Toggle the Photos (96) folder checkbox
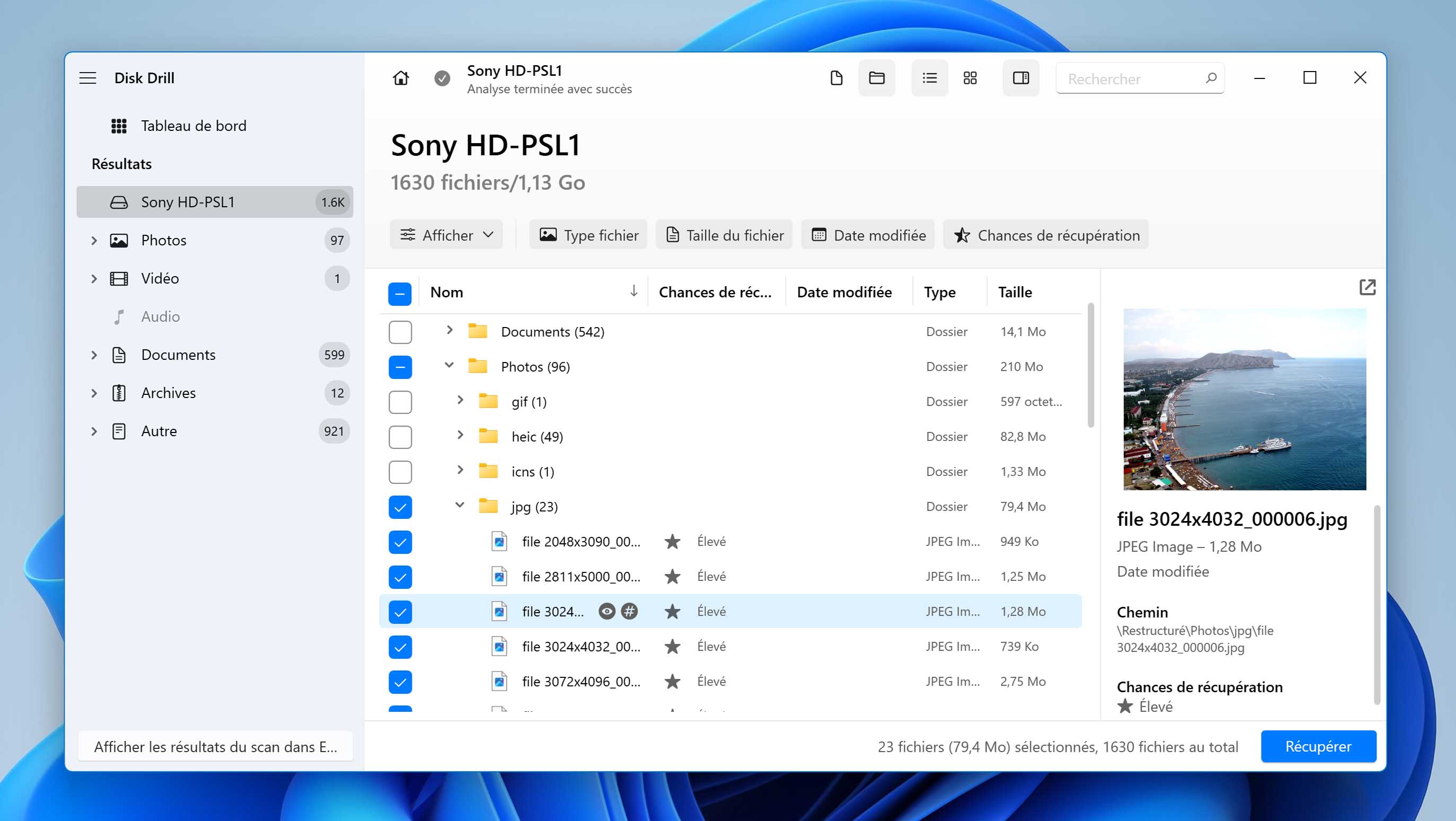 pos(400,367)
